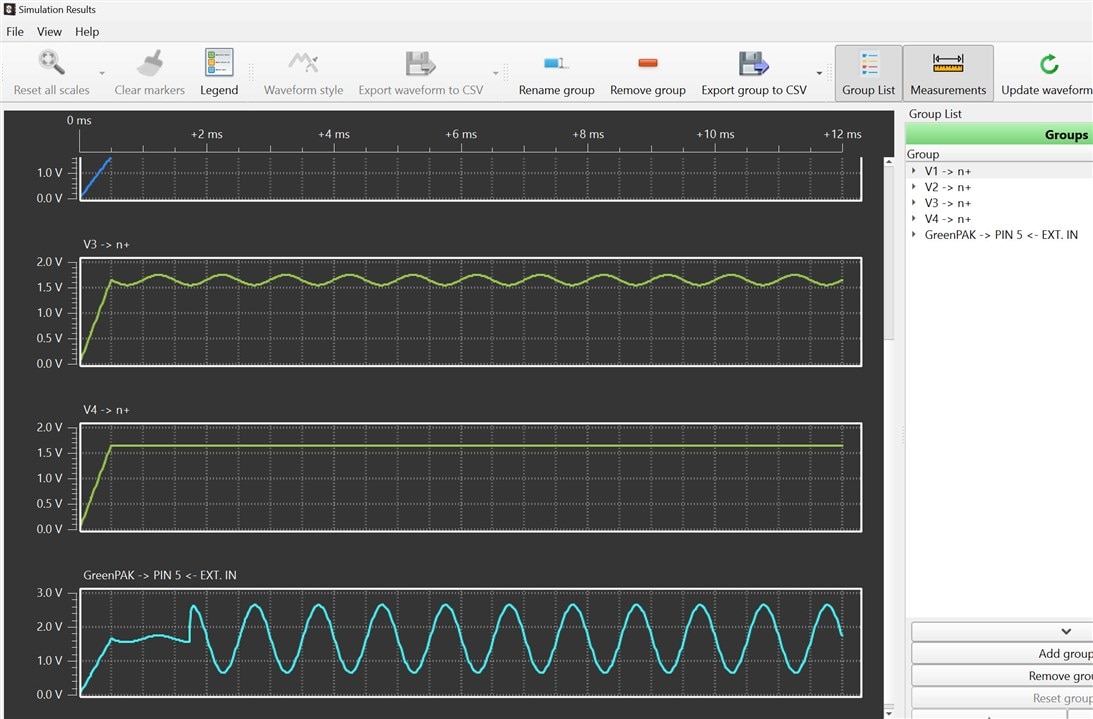
Task: Select V4 -> n+ in group list
Action: (947, 219)
